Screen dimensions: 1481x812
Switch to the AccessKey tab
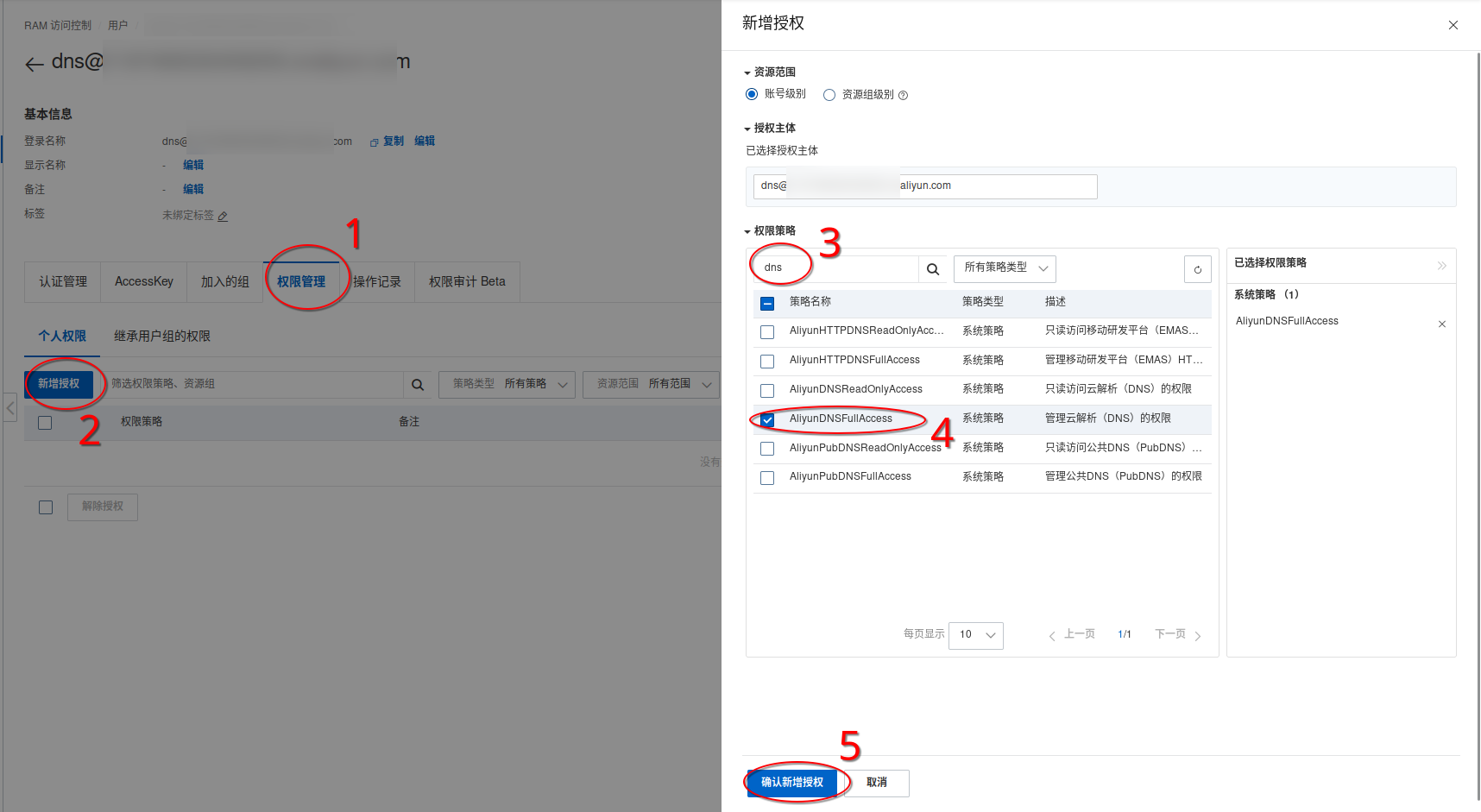click(x=144, y=282)
